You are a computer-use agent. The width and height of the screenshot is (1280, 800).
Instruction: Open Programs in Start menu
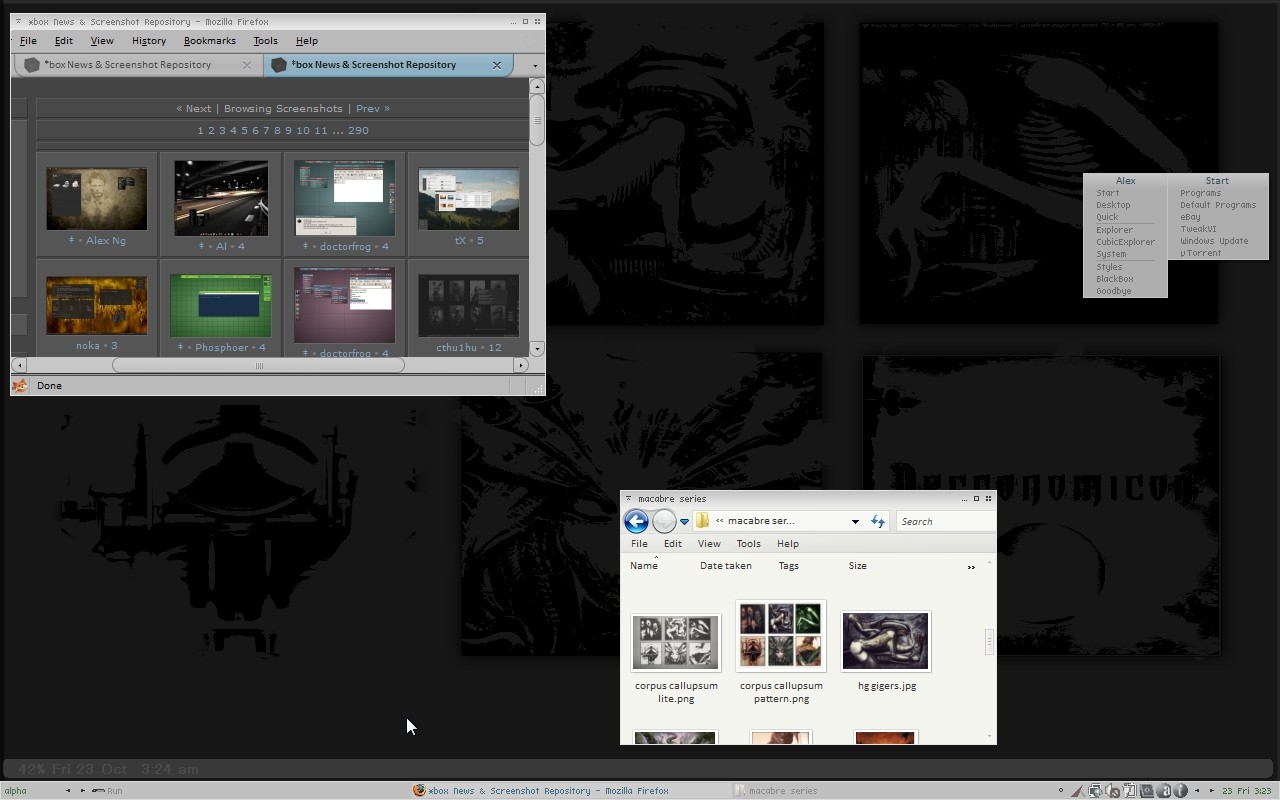1200,193
